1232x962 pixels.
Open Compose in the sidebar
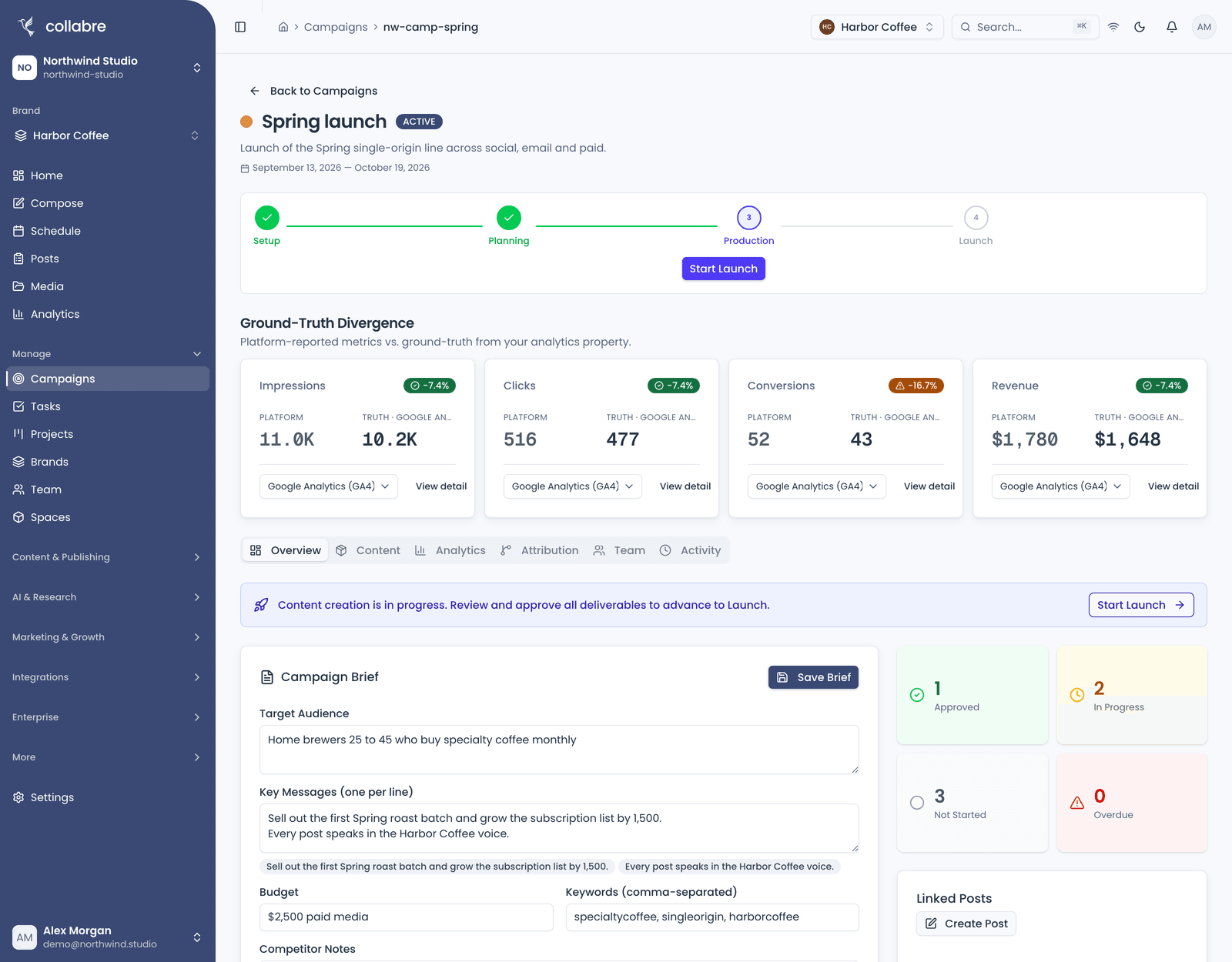coord(108,203)
